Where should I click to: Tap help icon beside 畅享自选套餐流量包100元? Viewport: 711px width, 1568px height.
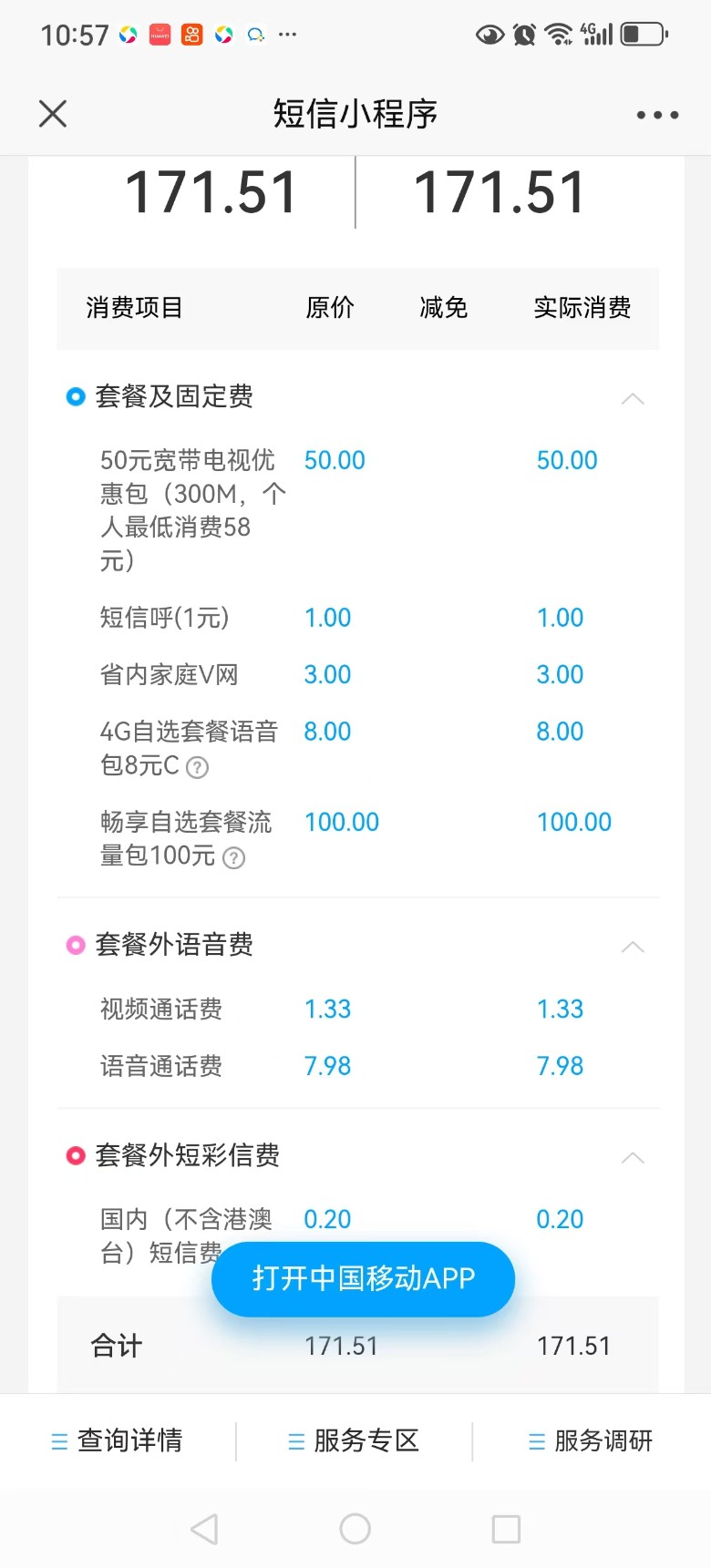click(x=234, y=858)
